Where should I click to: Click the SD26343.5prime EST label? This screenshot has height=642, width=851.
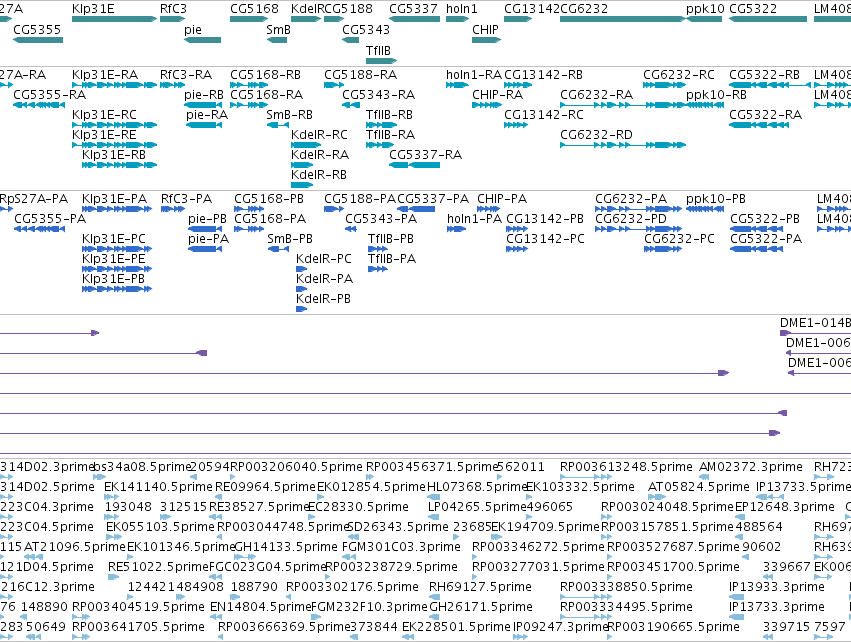pyautogui.click(x=398, y=527)
